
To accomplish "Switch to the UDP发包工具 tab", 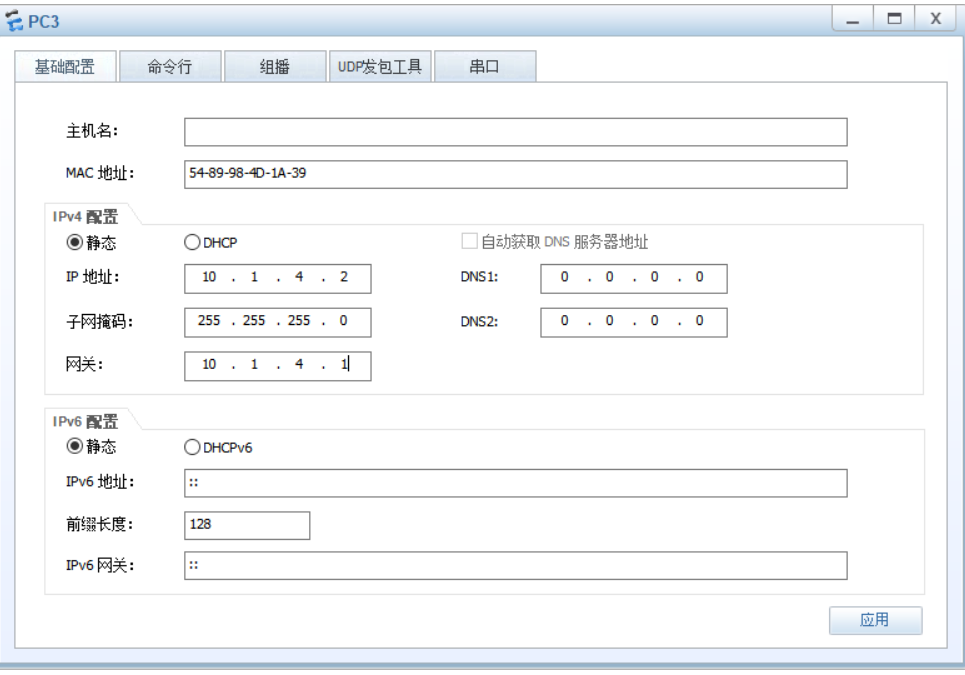I will pos(380,66).
